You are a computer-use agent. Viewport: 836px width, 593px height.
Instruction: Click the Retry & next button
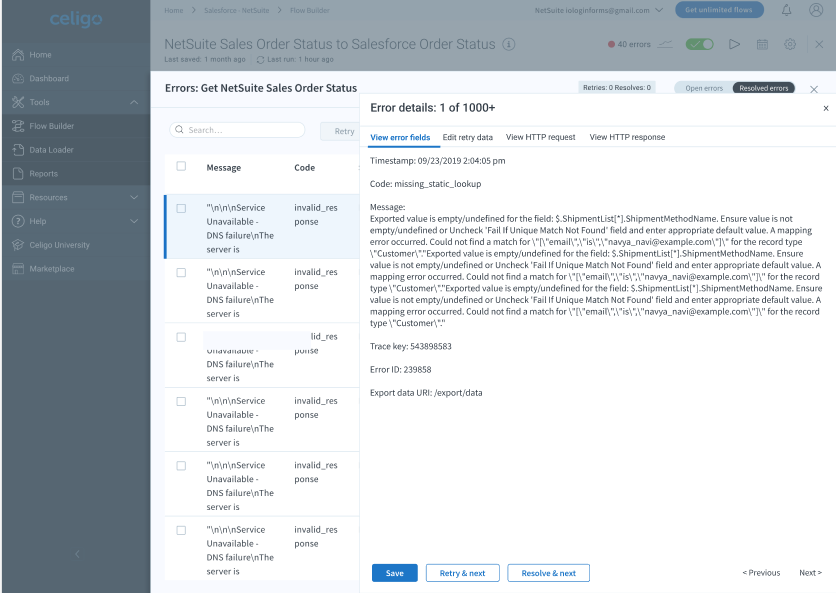click(462, 573)
